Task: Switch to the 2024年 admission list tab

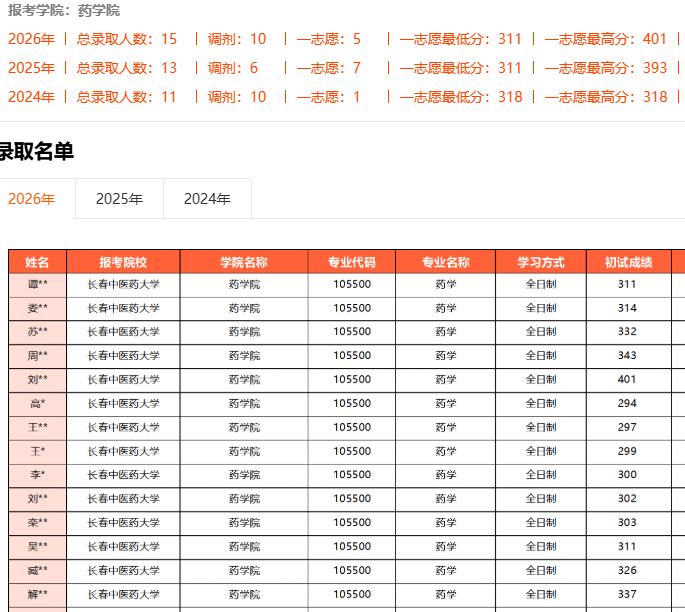Action: 207,199
